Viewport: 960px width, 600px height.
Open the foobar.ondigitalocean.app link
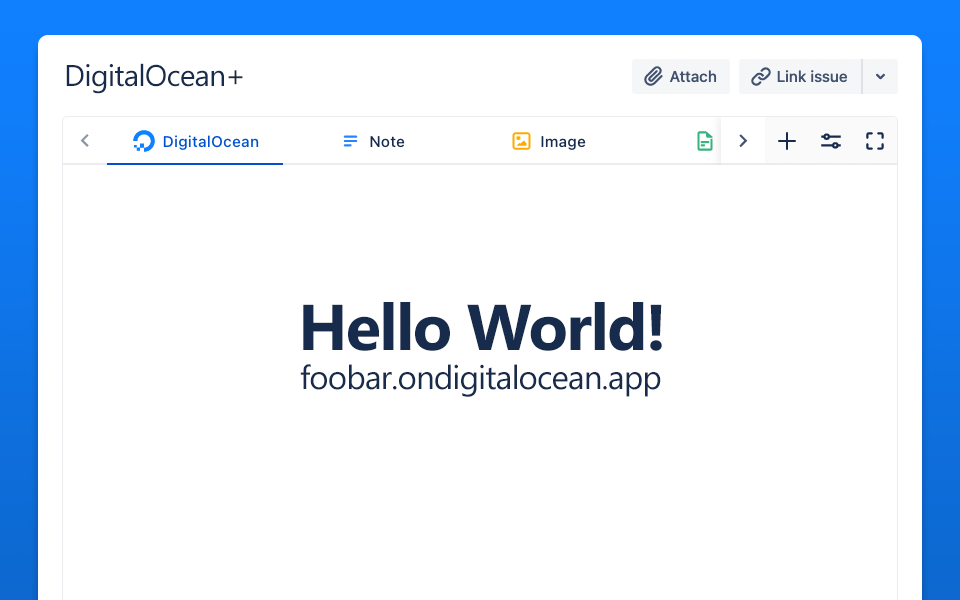tap(481, 379)
